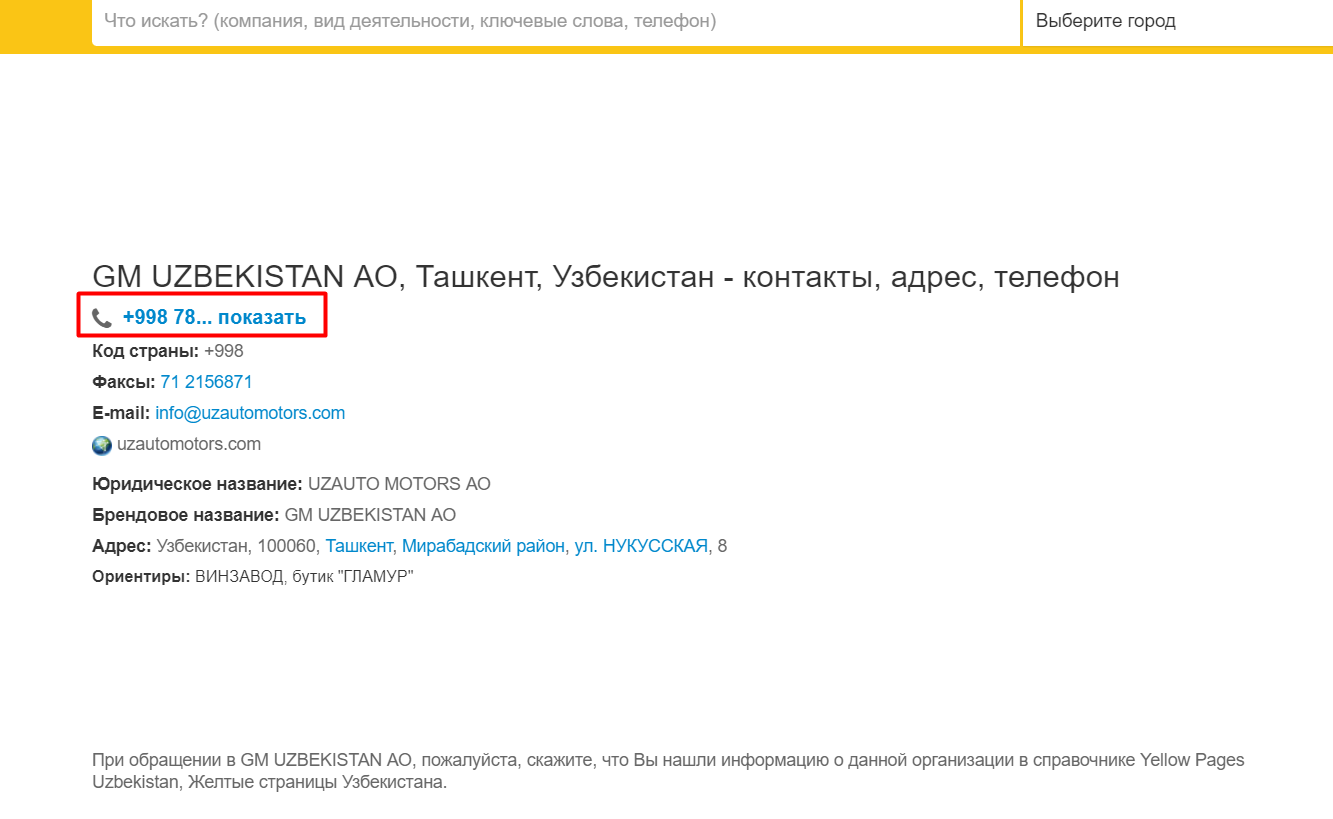The image size is (1333, 819).
Task: Click the 'Ориентиры:' landmarks label
Action: click(x=141, y=577)
